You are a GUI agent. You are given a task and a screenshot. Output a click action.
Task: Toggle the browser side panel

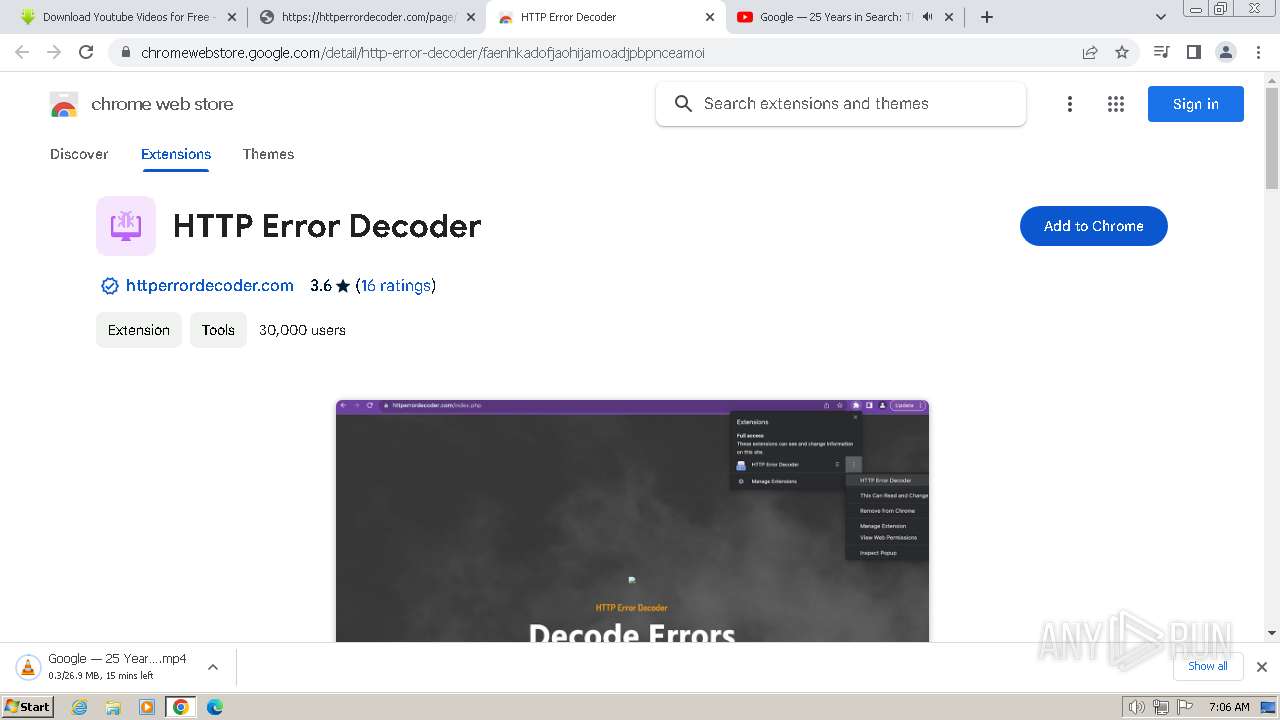click(x=1193, y=52)
